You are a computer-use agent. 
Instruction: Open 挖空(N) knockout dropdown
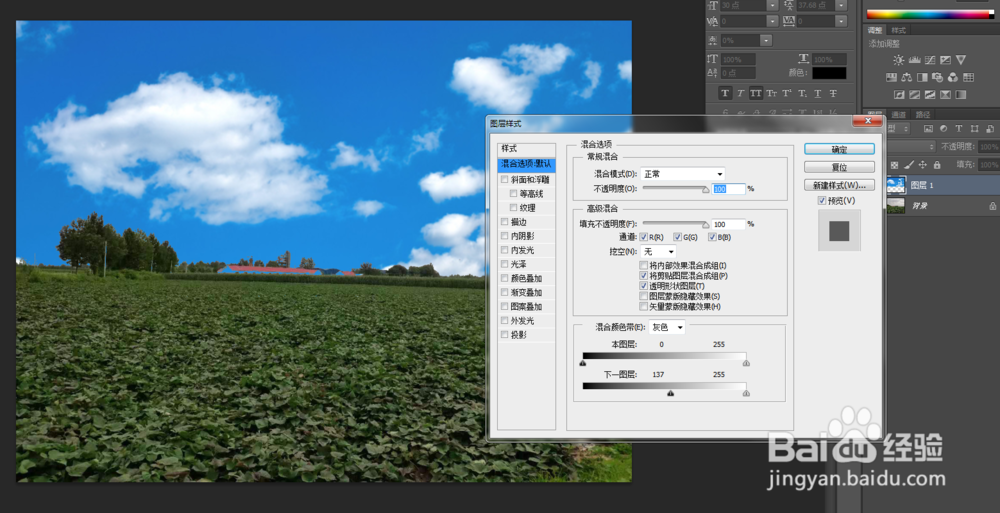pyautogui.click(x=658, y=251)
